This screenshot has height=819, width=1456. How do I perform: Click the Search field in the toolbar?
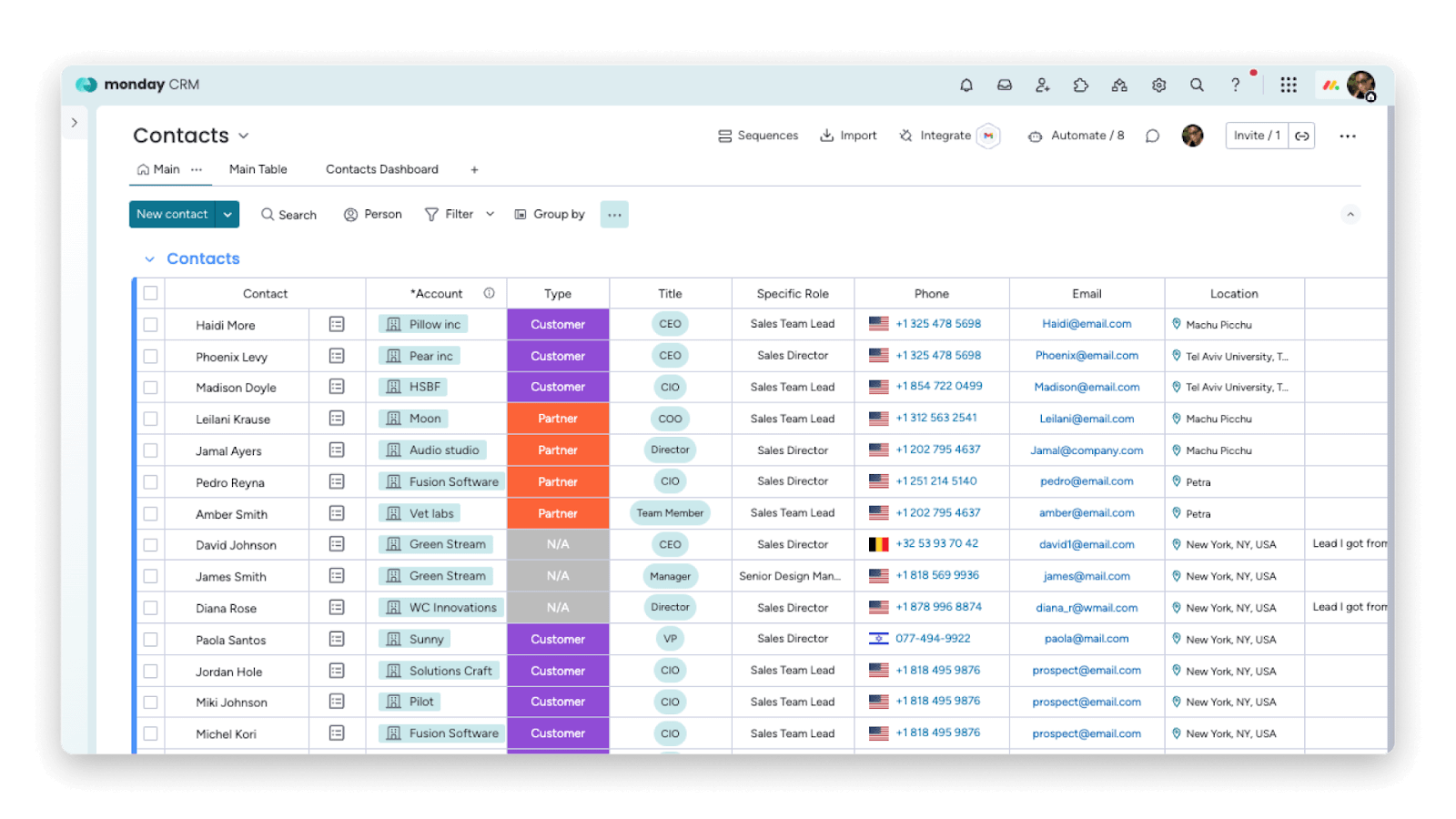288,215
